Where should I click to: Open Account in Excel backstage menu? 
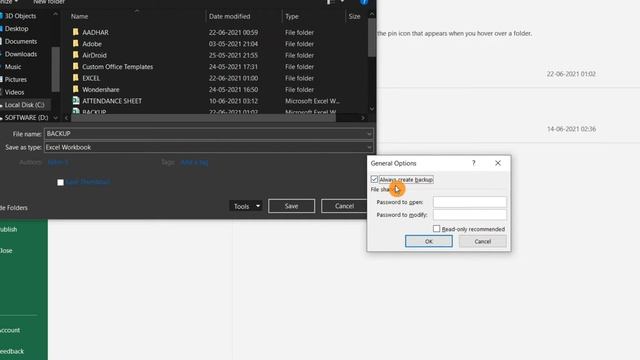[10, 330]
